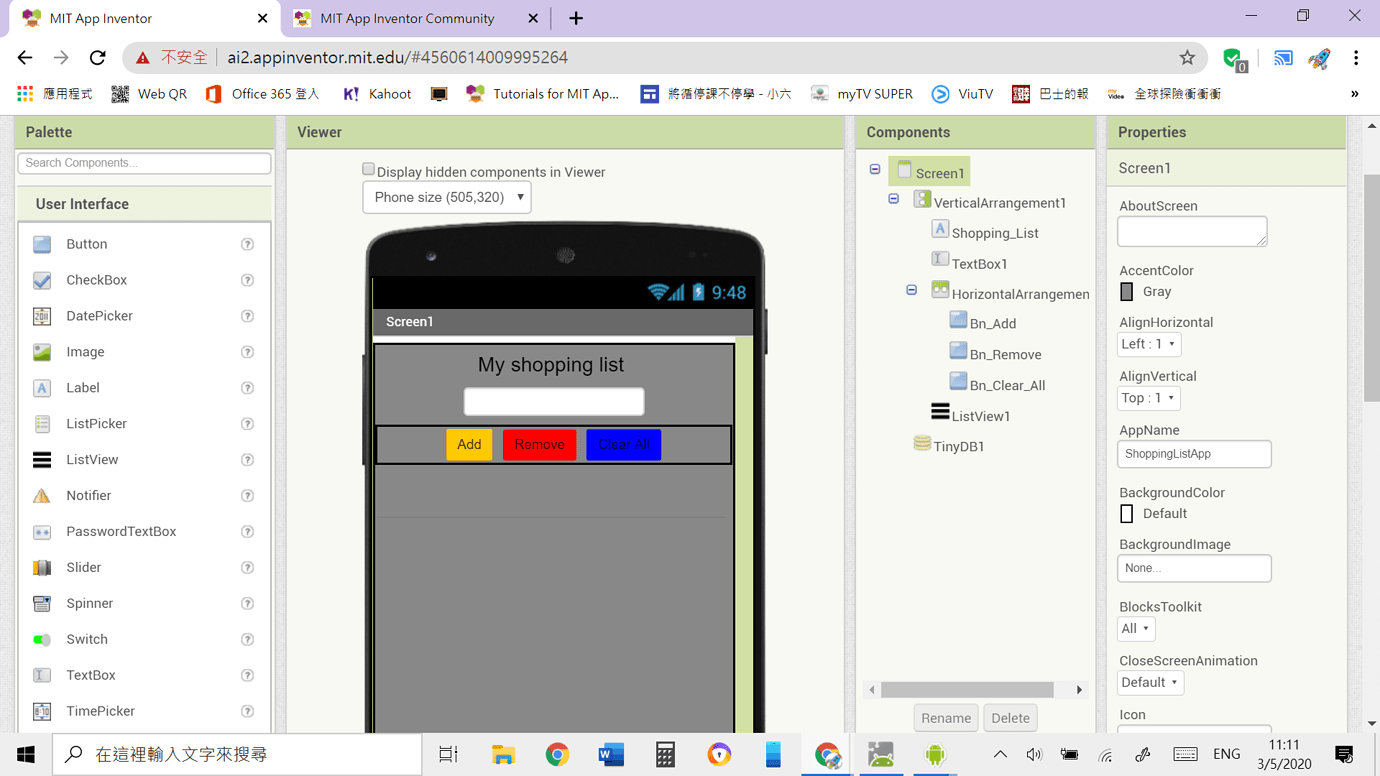Bookmark this page with the star icon

click(x=1187, y=58)
